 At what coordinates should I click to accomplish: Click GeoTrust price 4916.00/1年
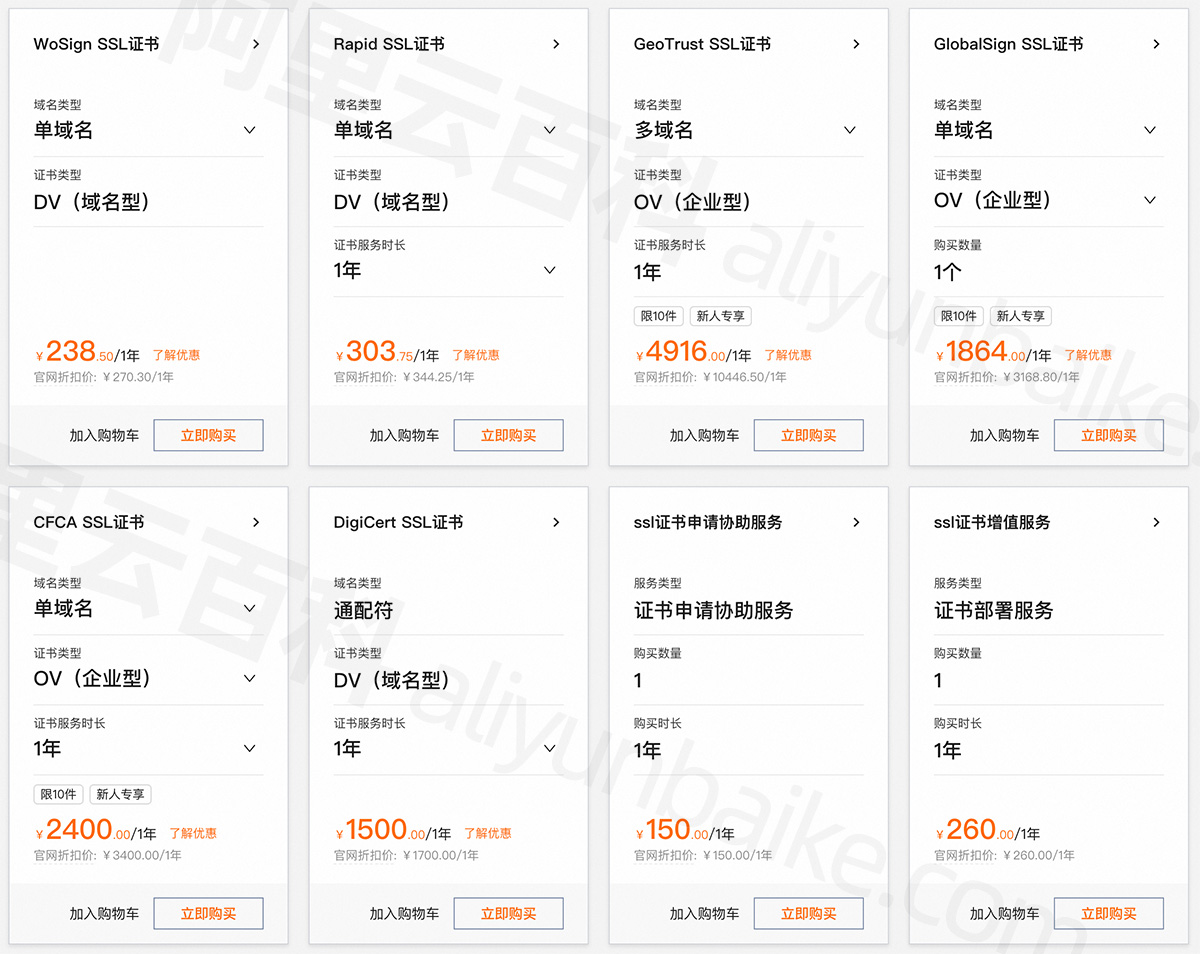tap(693, 352)
